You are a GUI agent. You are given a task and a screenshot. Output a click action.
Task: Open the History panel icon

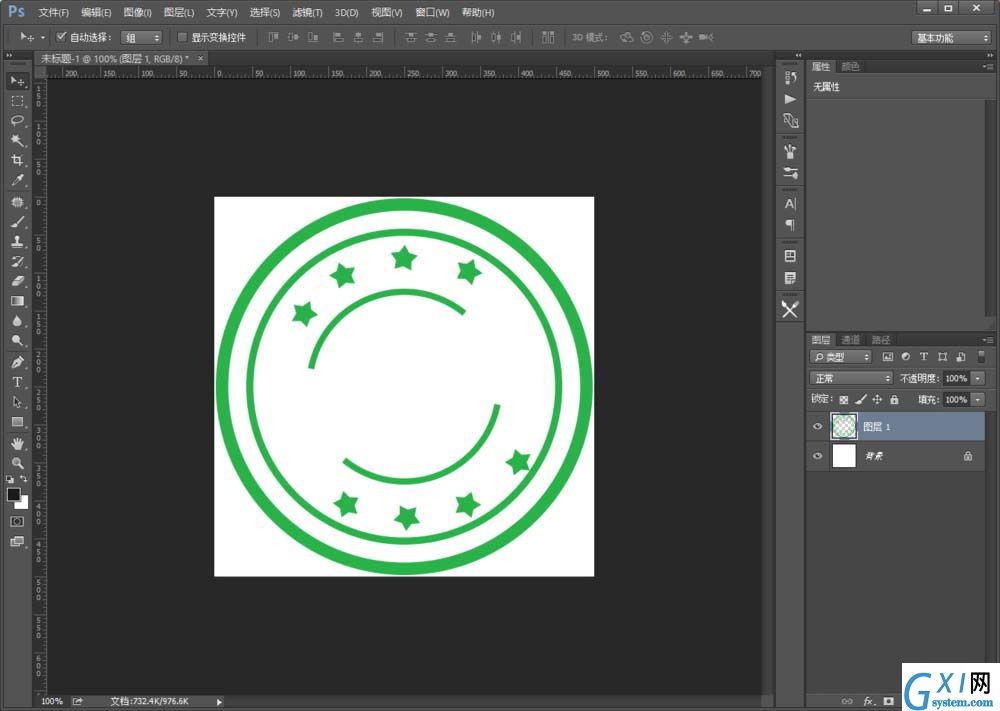(790, 77)
